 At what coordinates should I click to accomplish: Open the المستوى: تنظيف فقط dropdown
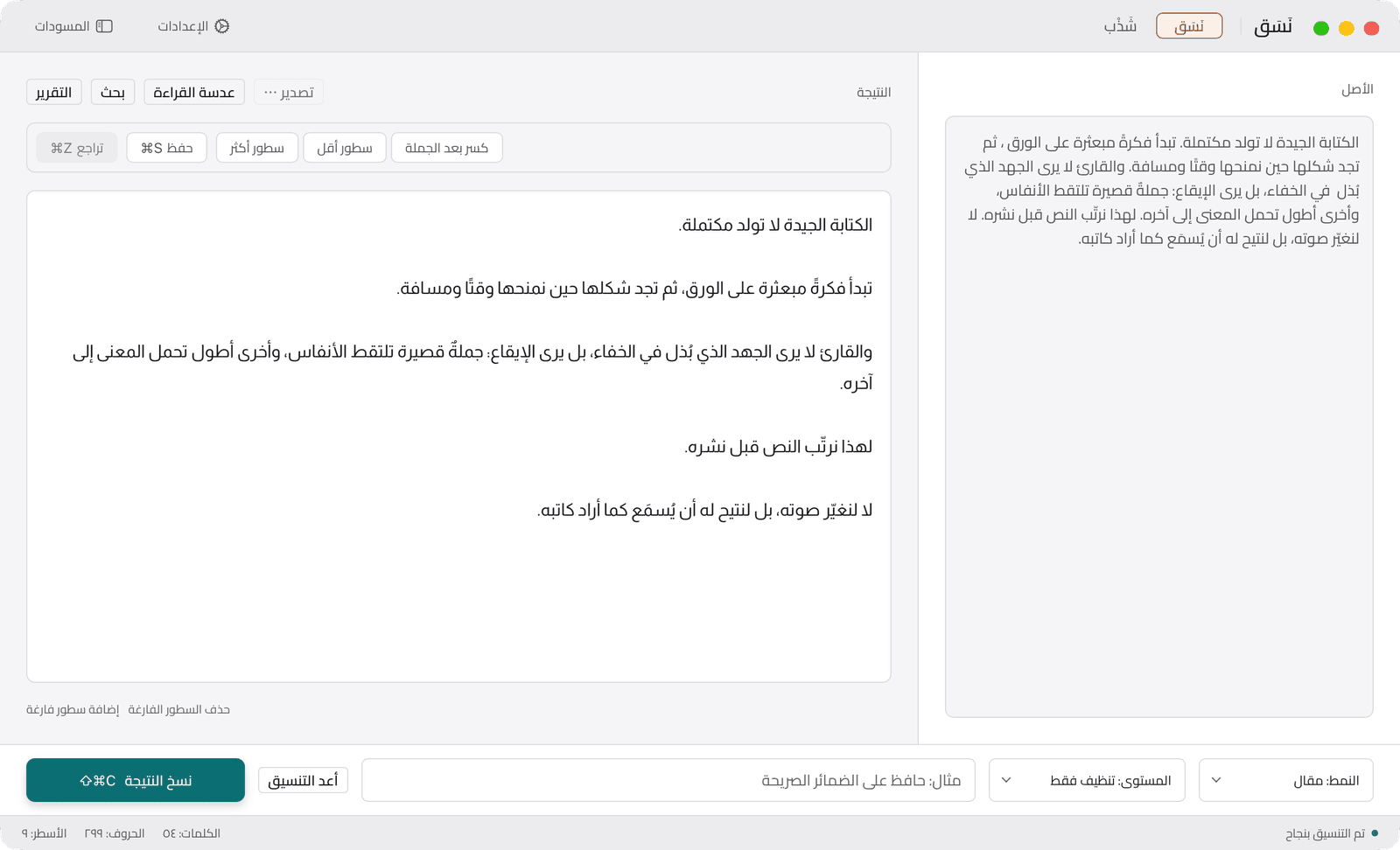tap(1087, 780)
